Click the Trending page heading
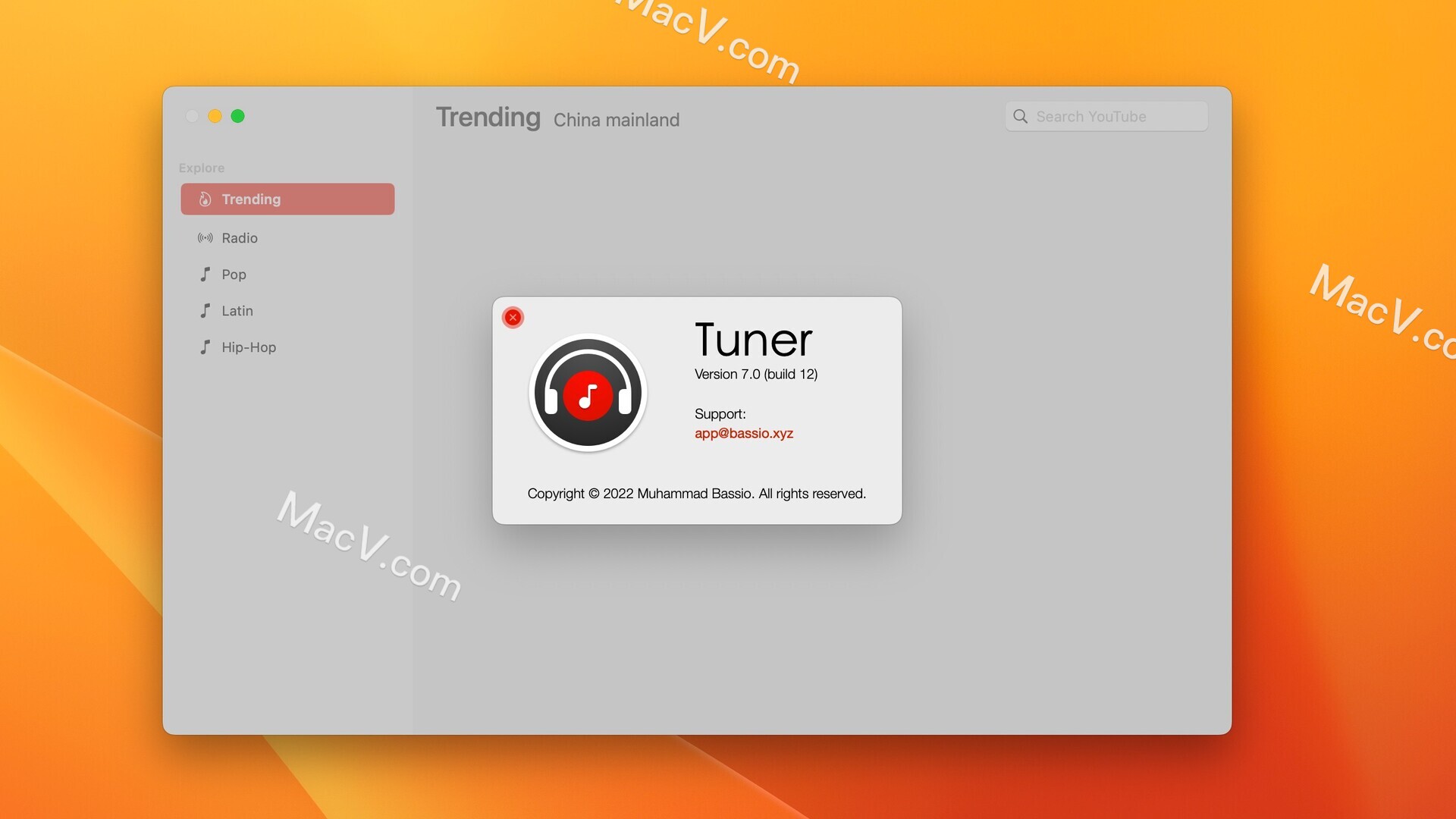The width and height of the screenshot is (1456, 819). coord(488,118)
